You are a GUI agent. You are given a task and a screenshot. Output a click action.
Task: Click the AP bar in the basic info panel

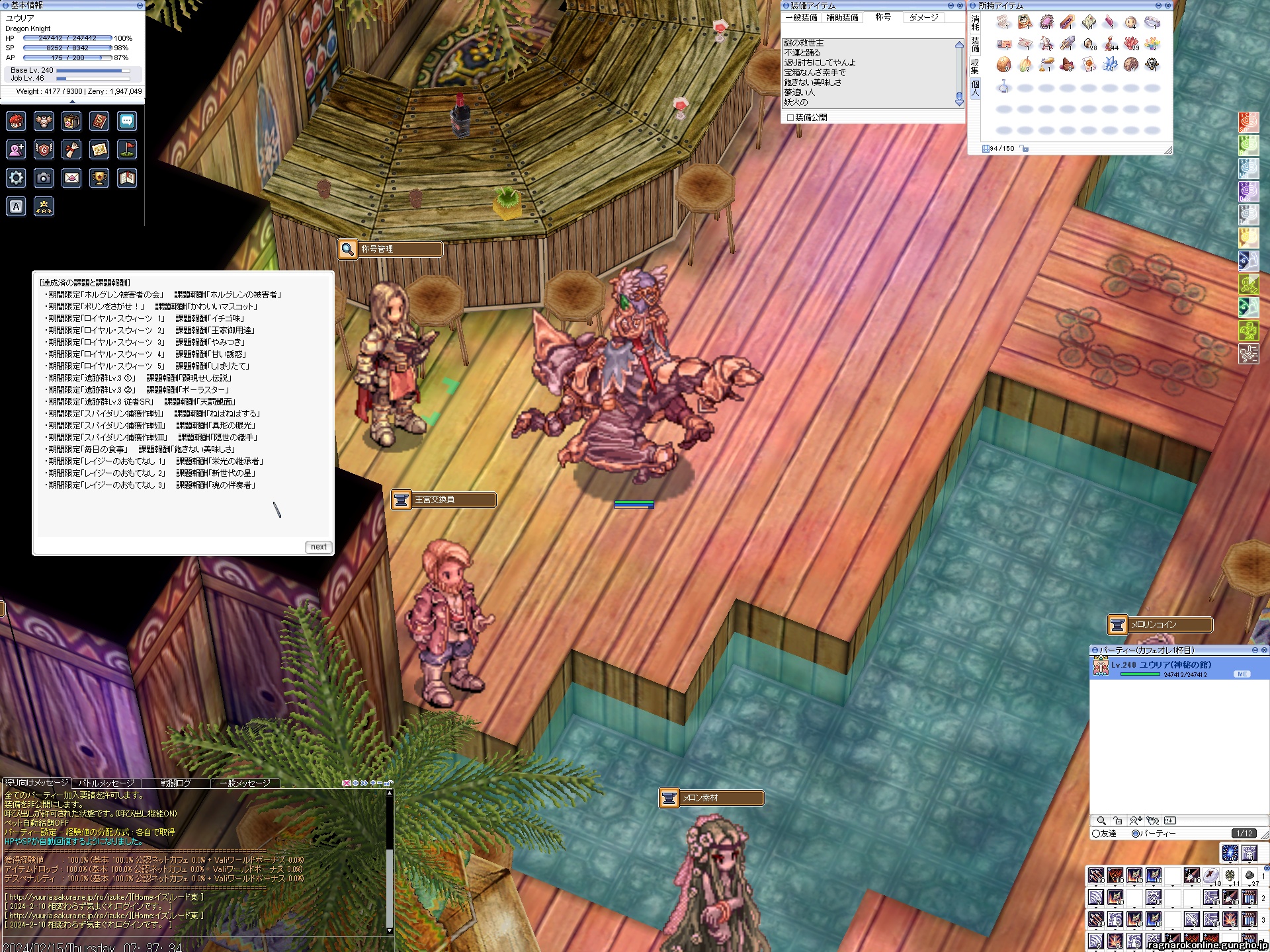[x=67, y=58]
